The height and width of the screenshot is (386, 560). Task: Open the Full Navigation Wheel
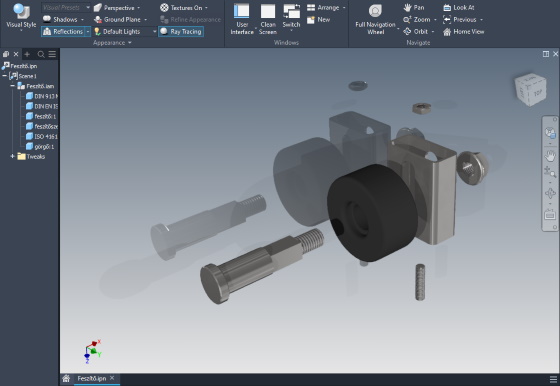pyautogui.click(x=375, y=19)
